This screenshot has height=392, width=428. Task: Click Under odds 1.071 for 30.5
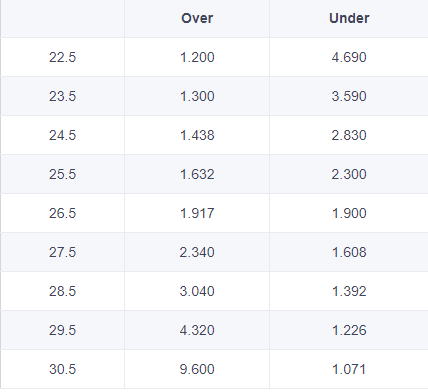[349, 369]
